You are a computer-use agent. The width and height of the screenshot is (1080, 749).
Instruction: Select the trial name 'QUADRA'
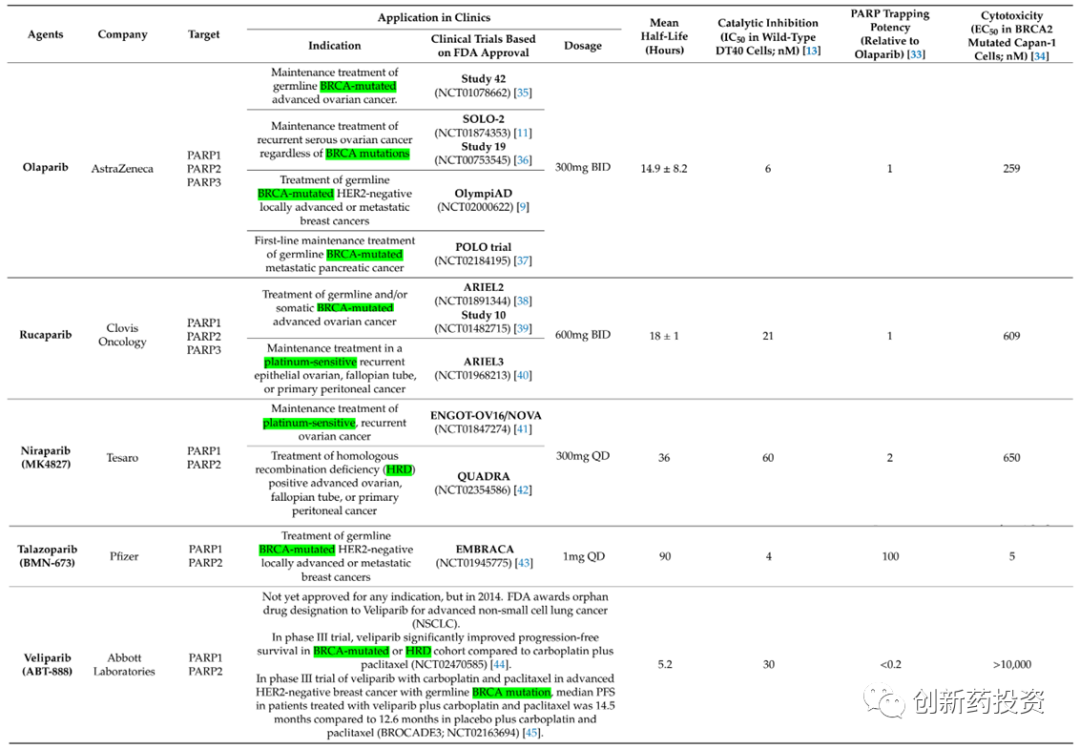click(483, 476)
